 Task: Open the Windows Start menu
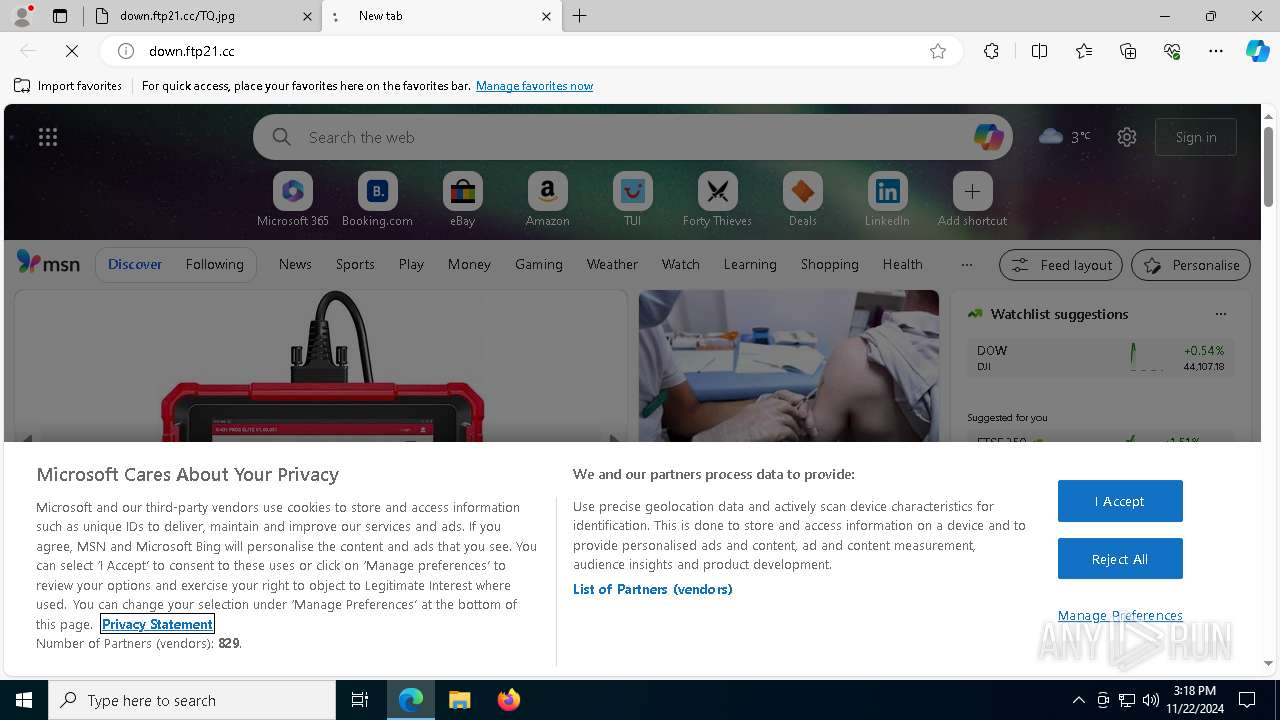(24, 700)
